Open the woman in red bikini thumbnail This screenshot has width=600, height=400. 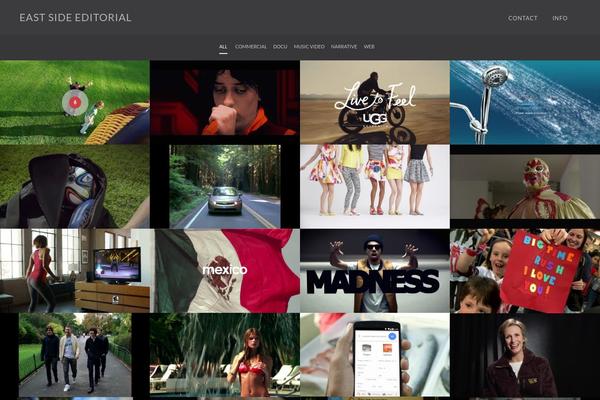pyautogui.click(x=225, y=355)
